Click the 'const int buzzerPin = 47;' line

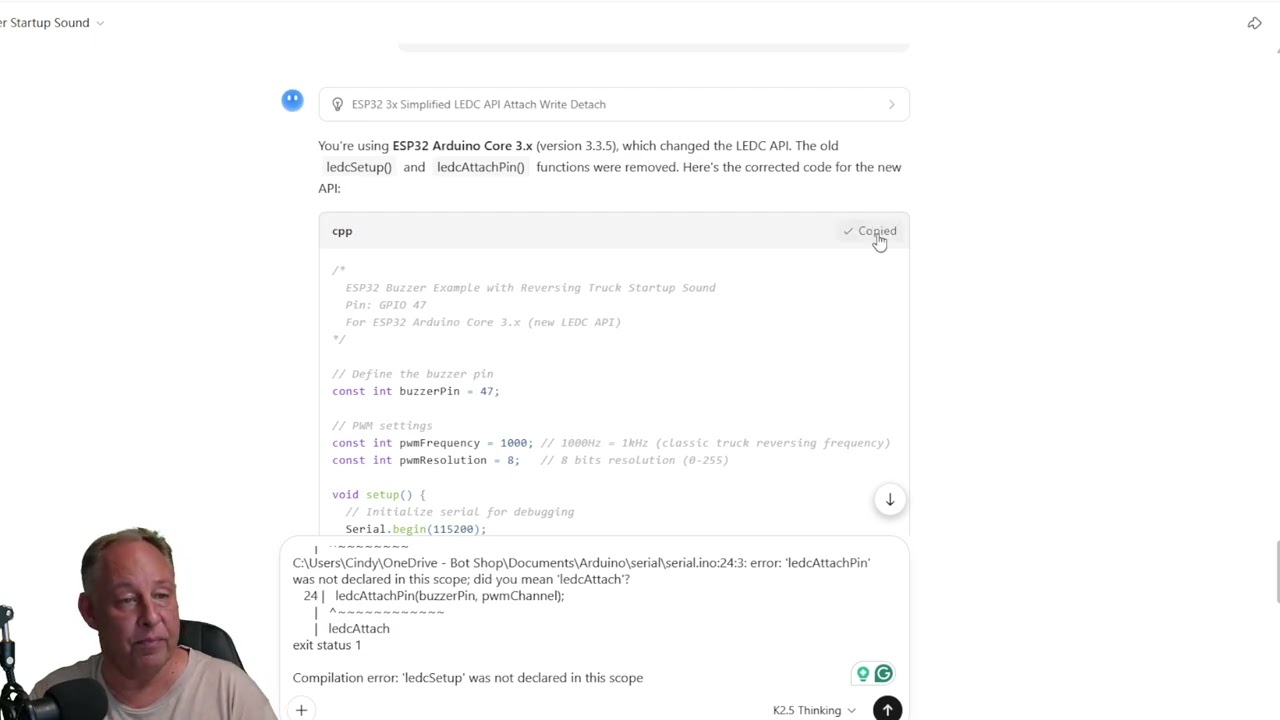click(x=416, y=391)
